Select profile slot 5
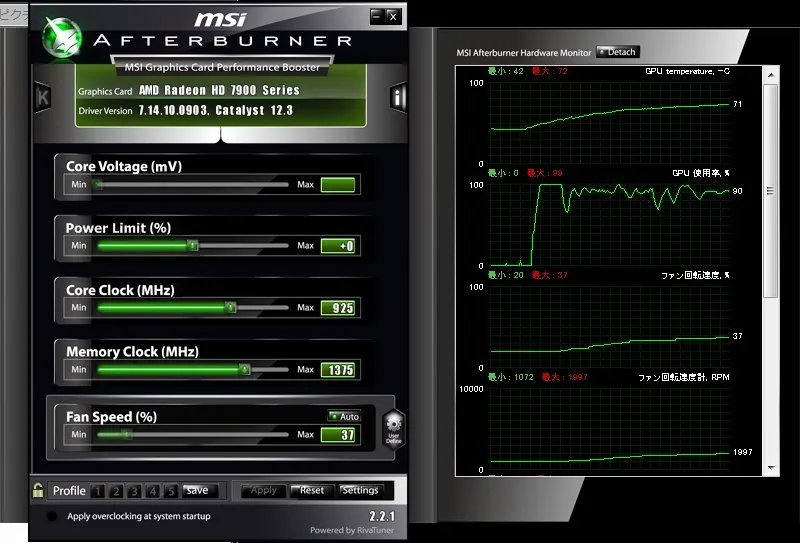This screenshot has width=800, height=543. pos(171,491)
